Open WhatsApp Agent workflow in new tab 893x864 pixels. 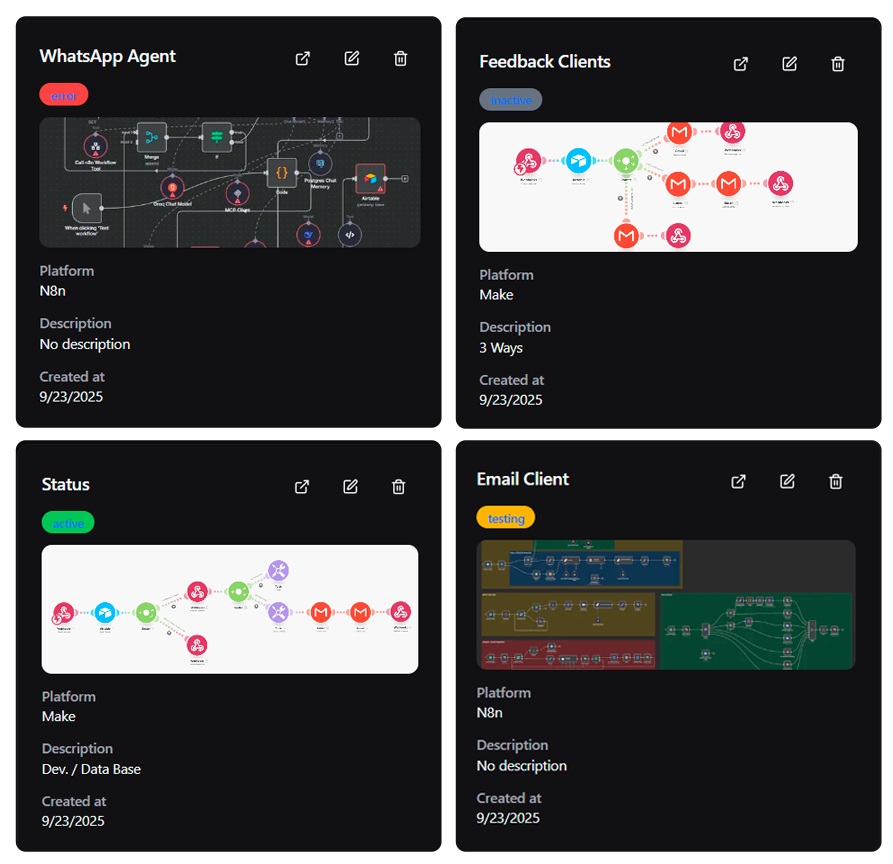click(303, 58)
